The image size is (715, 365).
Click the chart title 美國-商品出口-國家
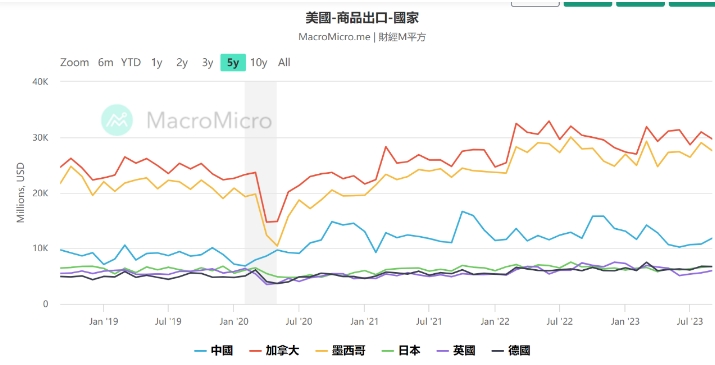tap(362, 18)
